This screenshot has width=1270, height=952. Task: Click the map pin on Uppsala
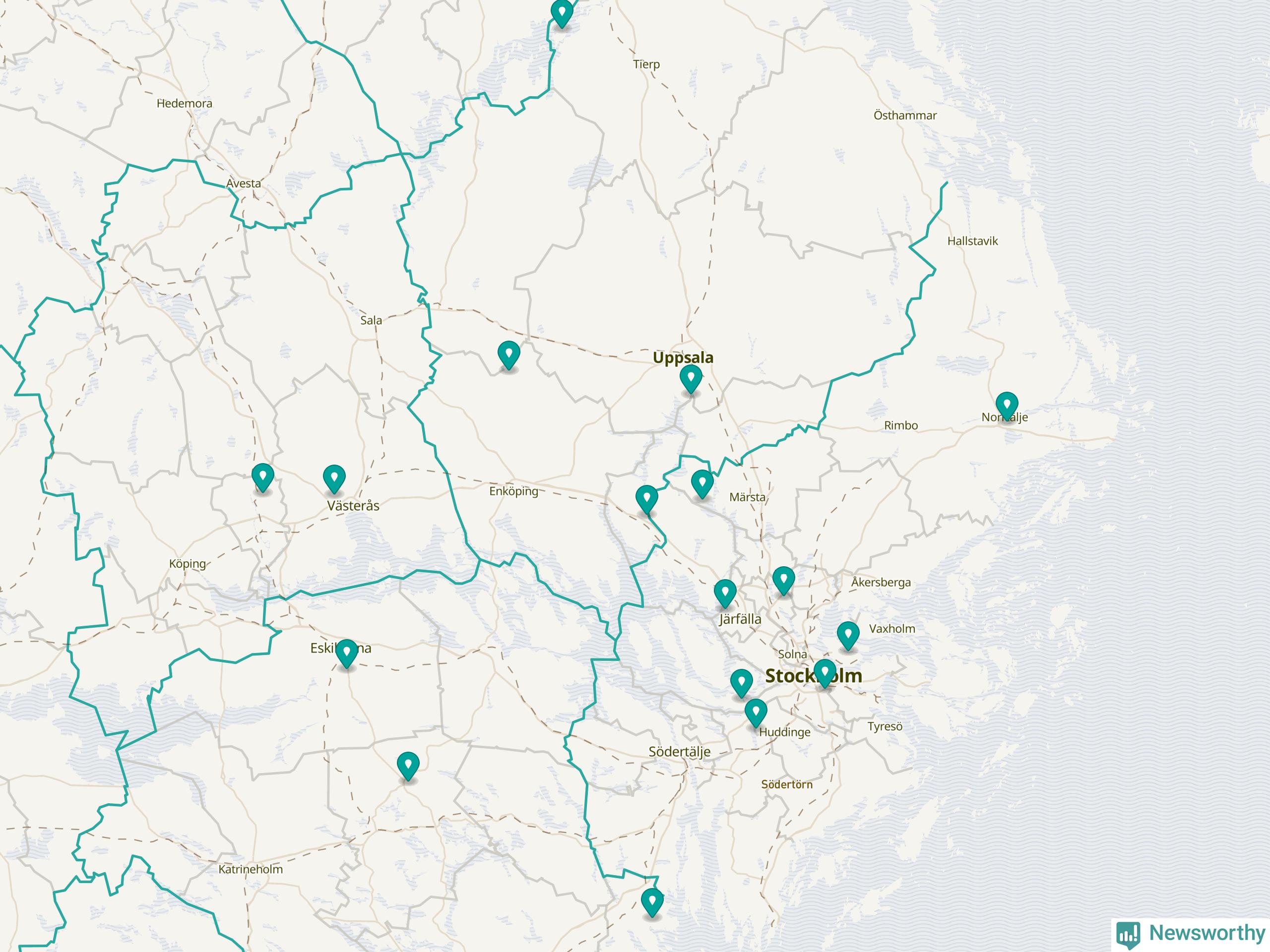[x=690, y=378]
